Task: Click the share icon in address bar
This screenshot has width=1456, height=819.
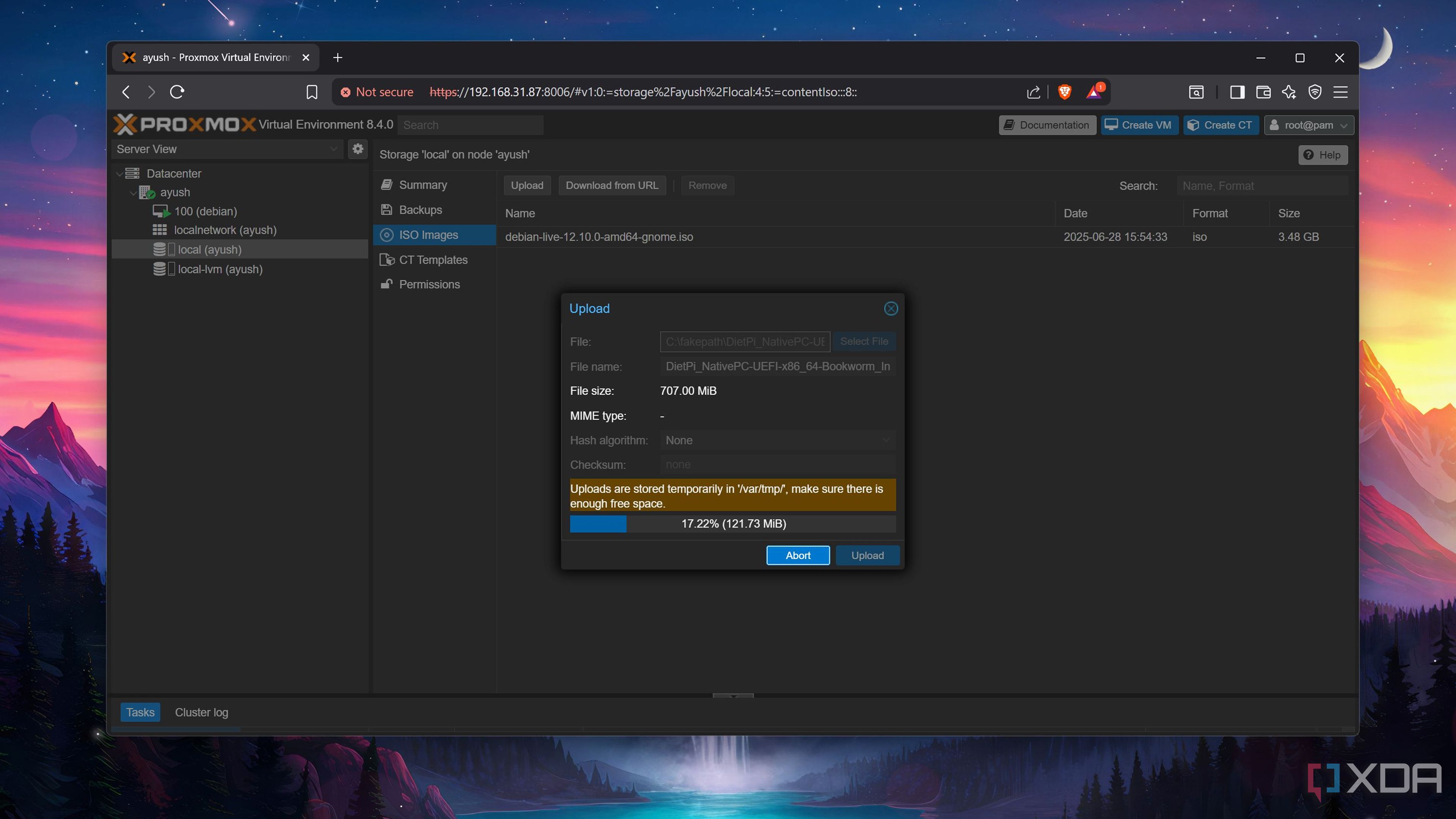Action: click(x=1032, y=92)
